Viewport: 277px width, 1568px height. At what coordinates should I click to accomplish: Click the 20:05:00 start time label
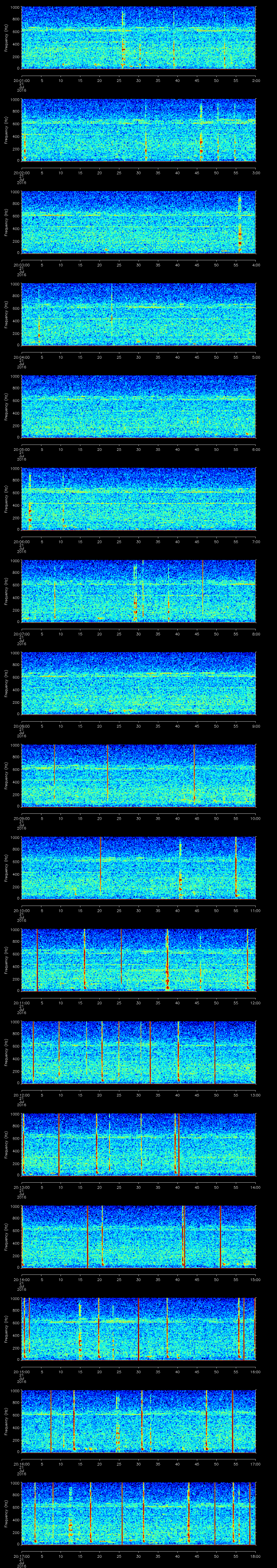pos(21,449)
